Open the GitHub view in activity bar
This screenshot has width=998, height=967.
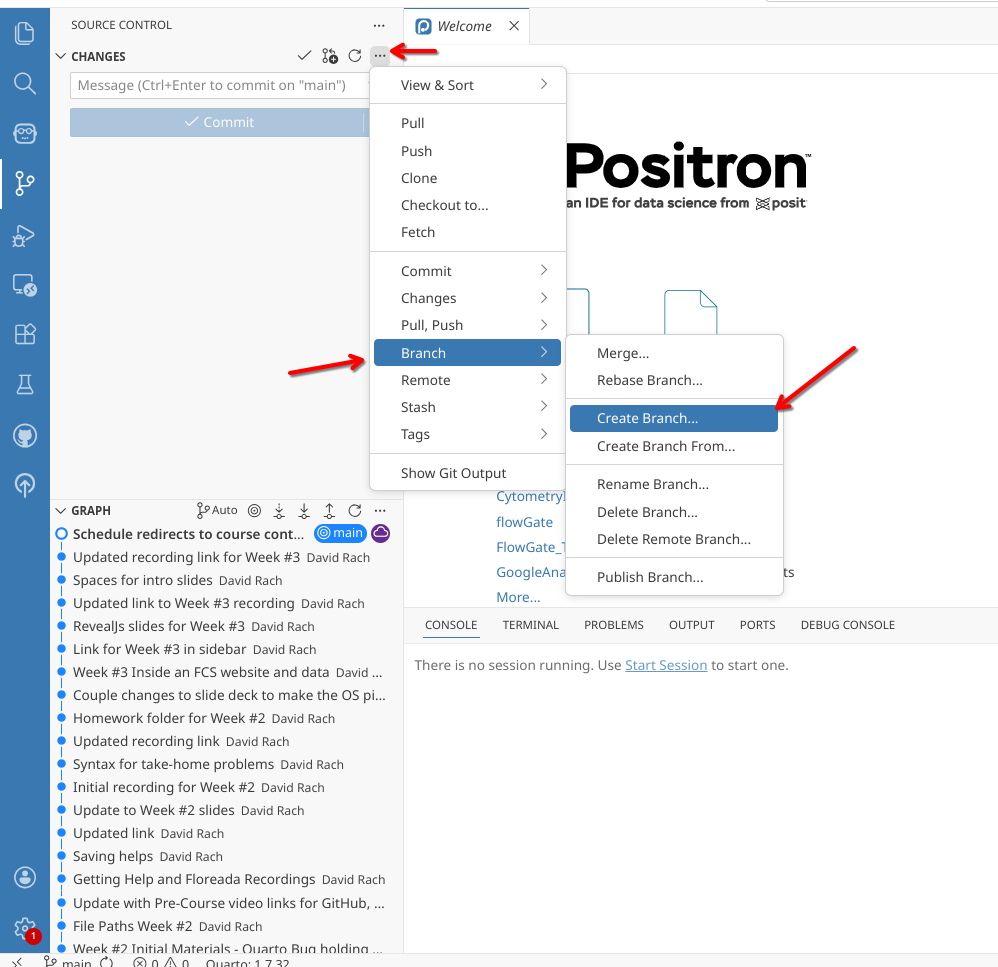25,436
